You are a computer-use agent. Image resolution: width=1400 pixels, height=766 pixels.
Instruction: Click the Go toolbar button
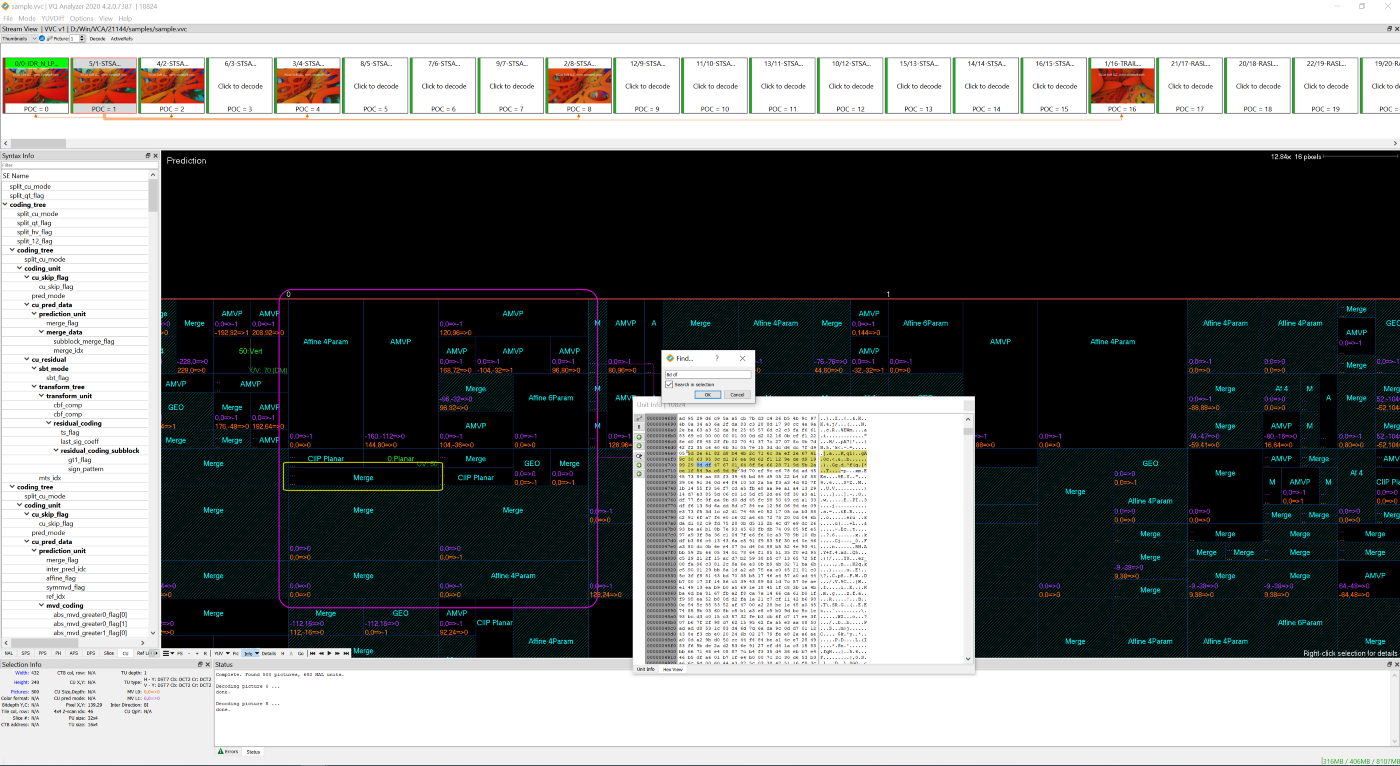[300, 653]
